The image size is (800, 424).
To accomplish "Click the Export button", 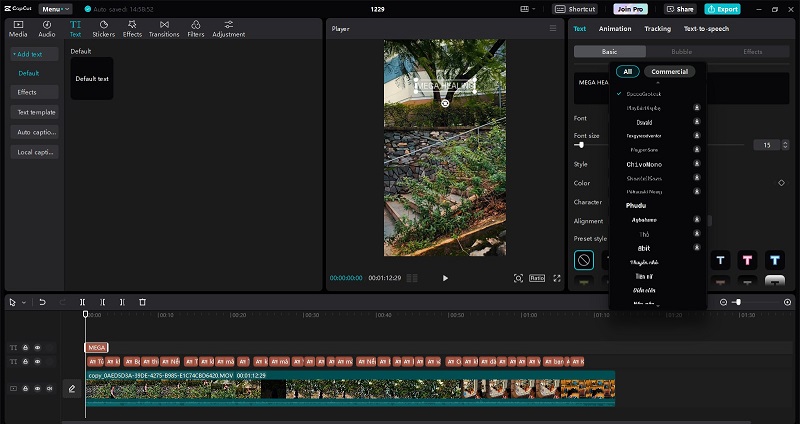I will (723, 9).
